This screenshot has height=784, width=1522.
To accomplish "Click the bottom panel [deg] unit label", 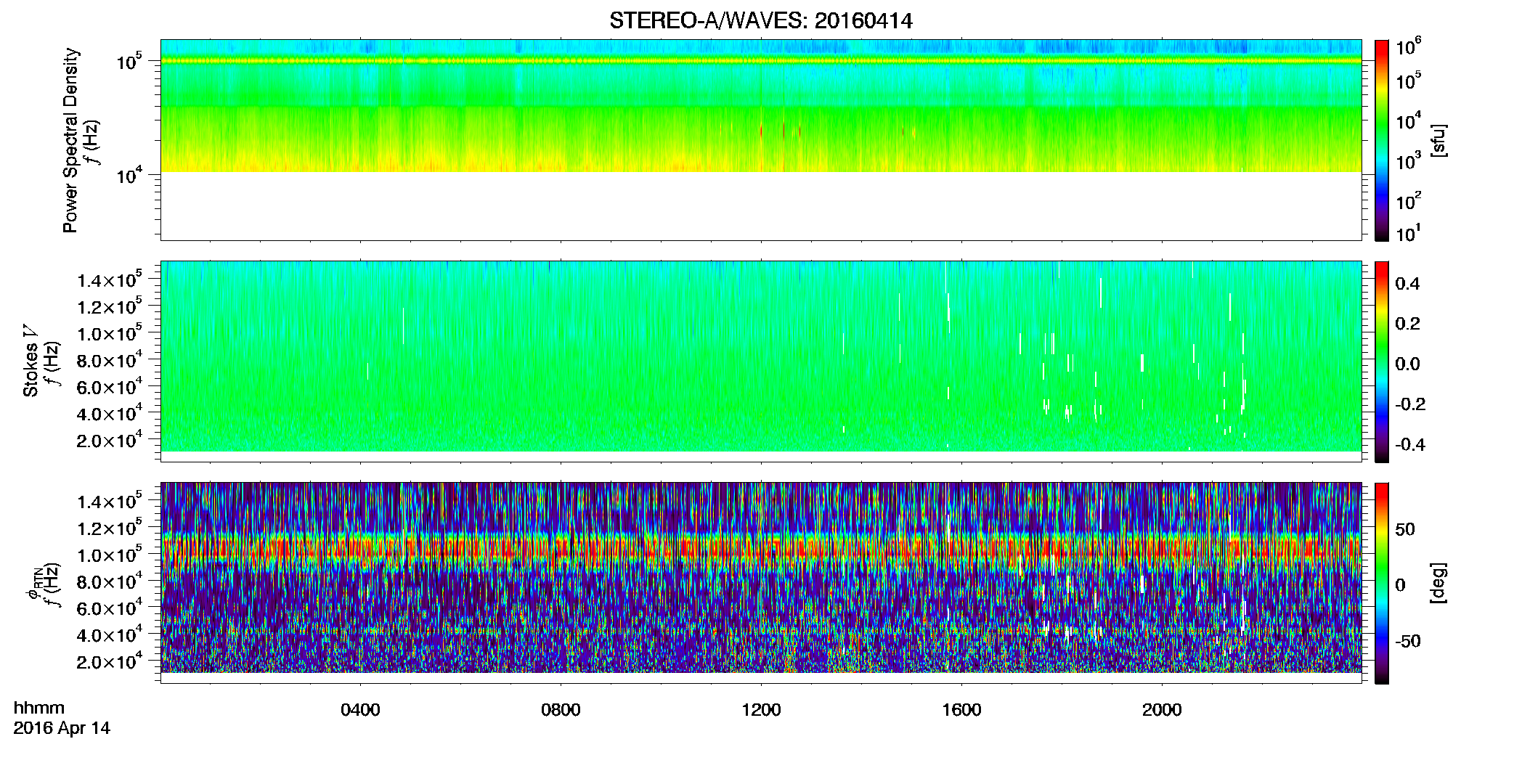I will [1438, 583].
